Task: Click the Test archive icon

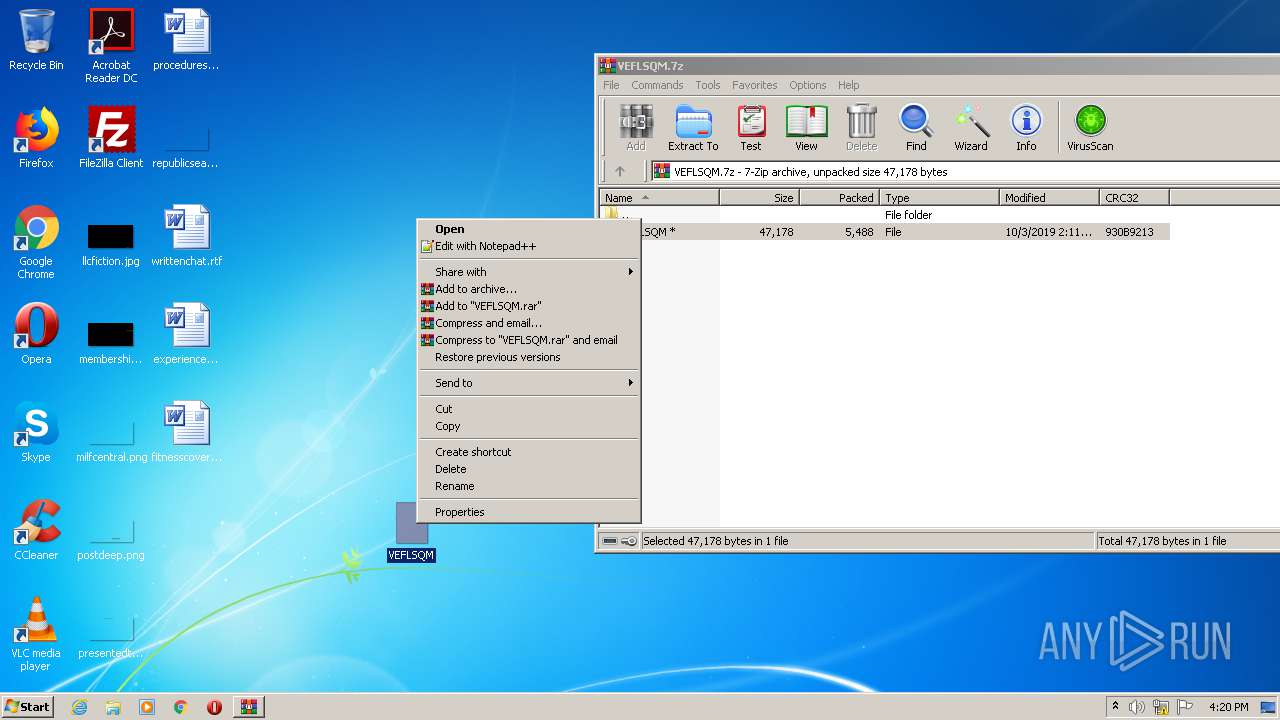Action: click(751, 127)
